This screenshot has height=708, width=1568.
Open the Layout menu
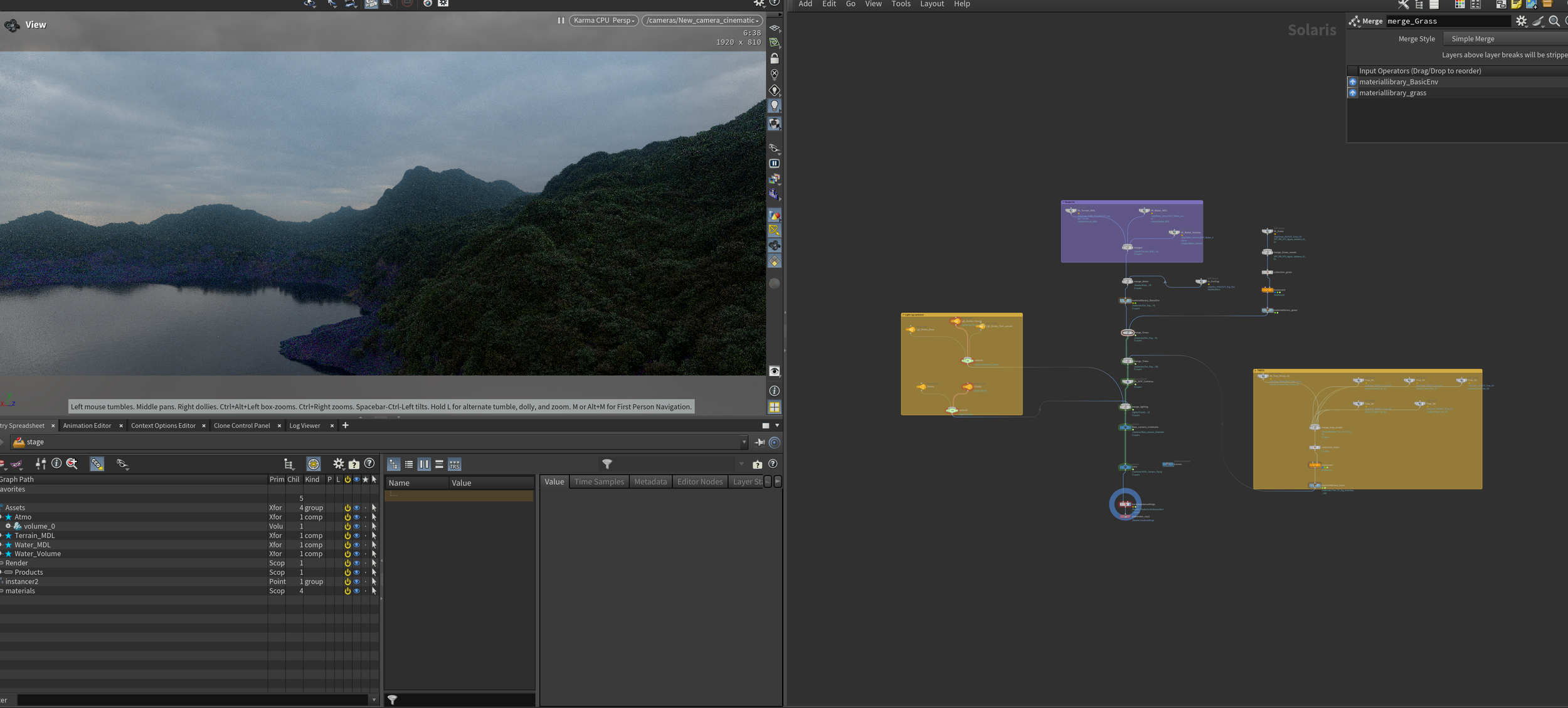pos(931,4)
